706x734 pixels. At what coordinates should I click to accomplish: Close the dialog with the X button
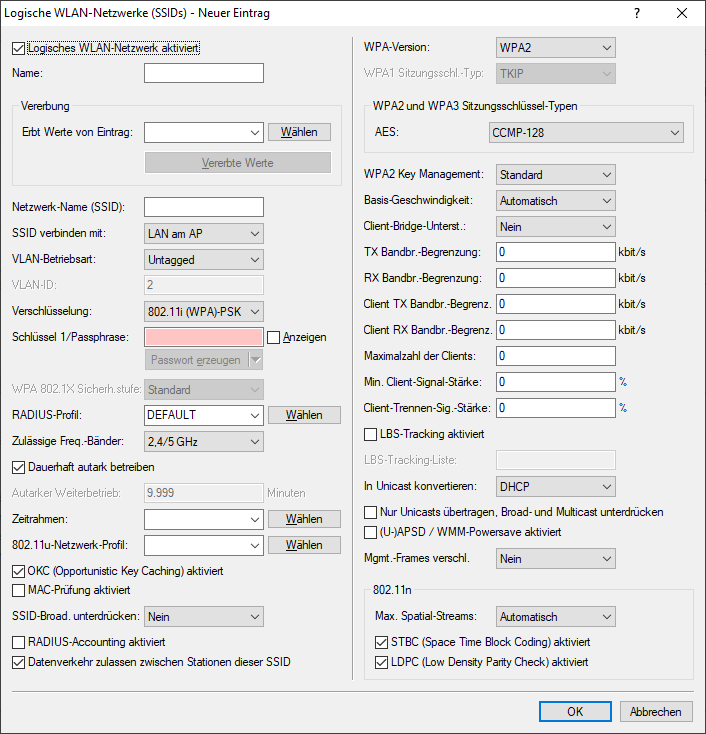[682, 14]
